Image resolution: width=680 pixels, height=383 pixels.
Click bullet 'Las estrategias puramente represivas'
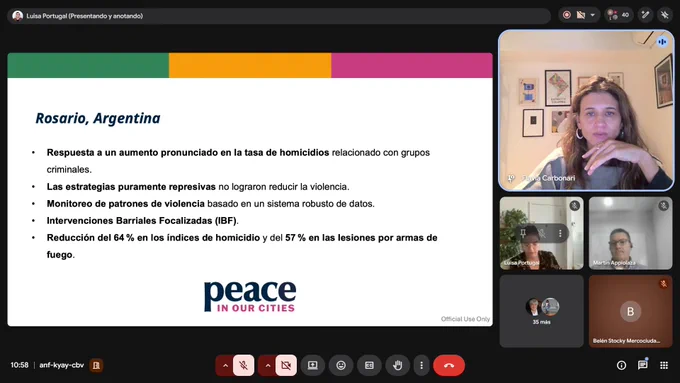198,187
